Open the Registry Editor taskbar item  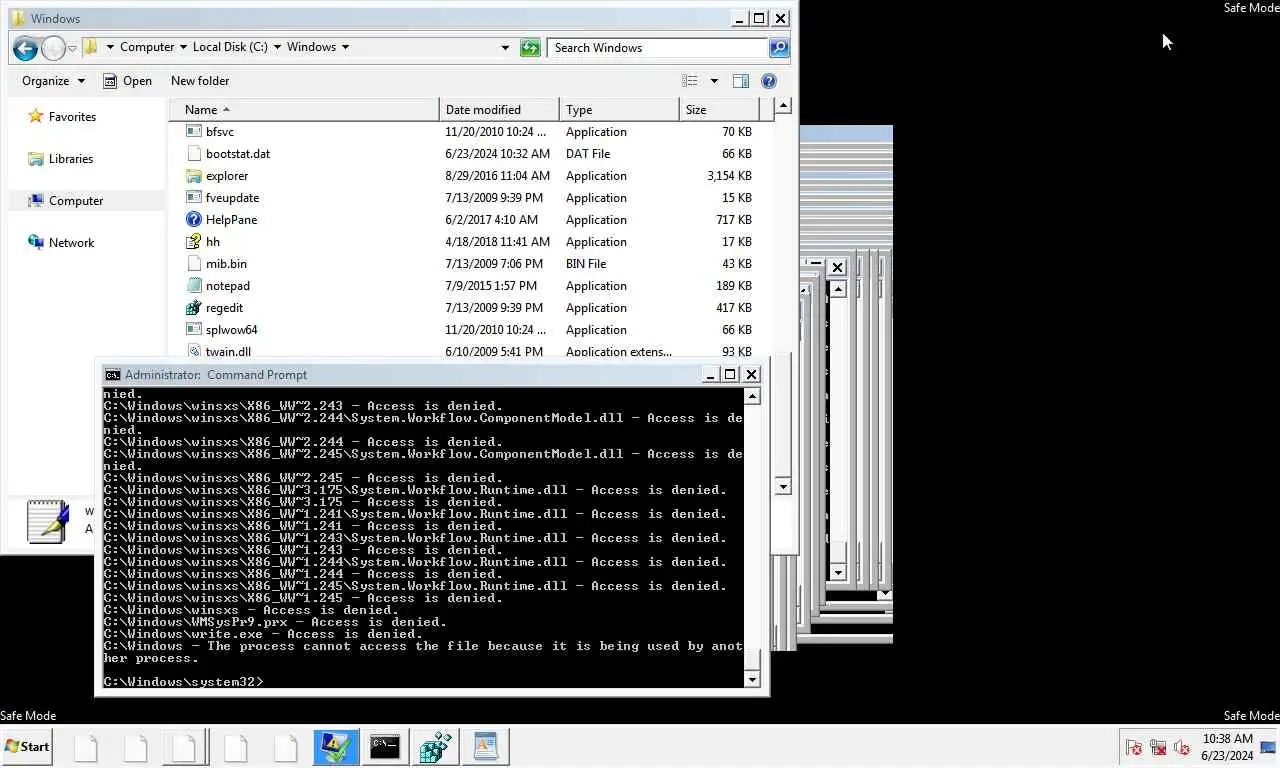(435, 747)
